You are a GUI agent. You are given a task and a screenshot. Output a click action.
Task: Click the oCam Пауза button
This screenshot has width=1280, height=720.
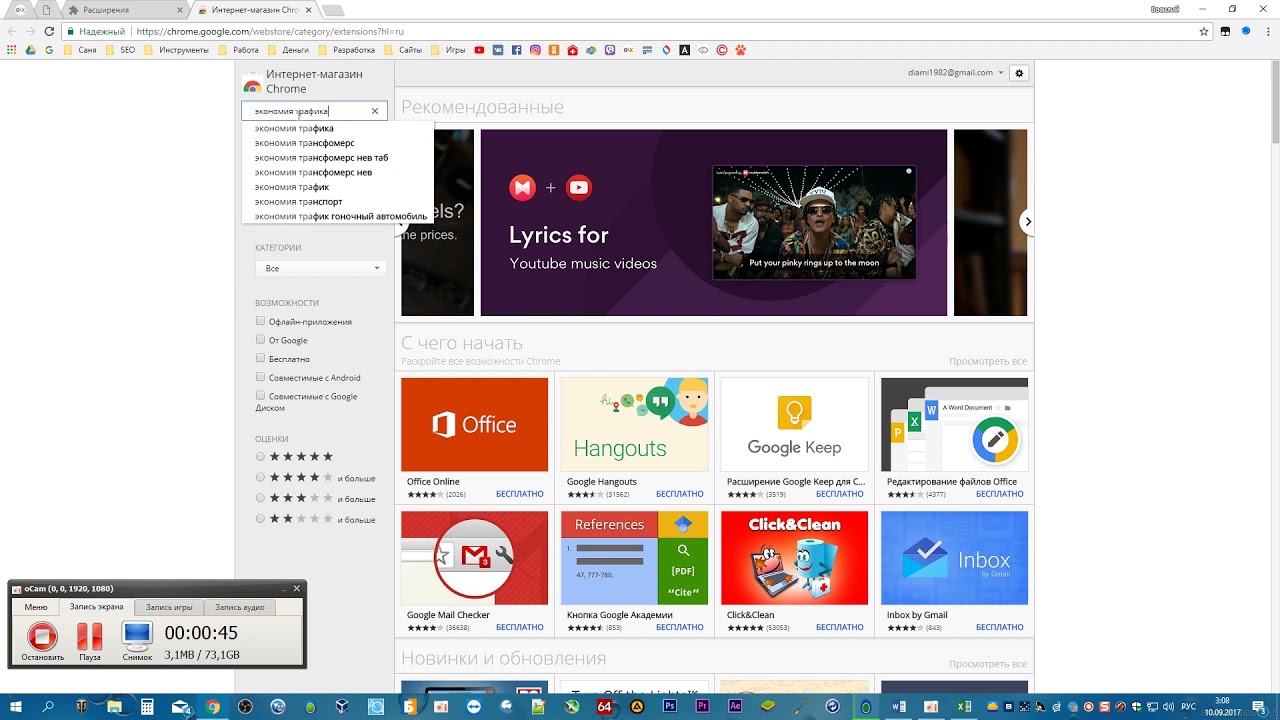point(90,640)
